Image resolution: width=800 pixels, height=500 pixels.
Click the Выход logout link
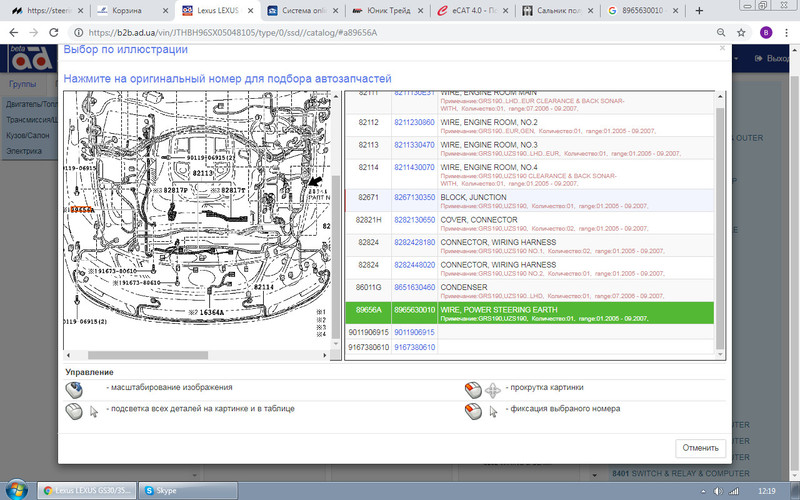pyautogui.click(x=773, y=59)
